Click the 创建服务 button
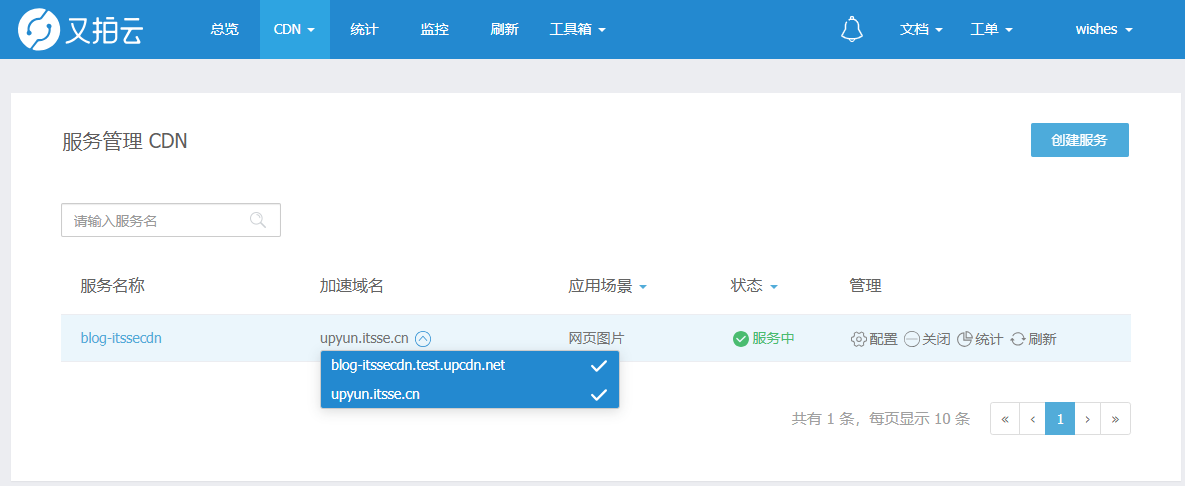Viewport: 1185px width, 486px height. [x=1079, y=140]
